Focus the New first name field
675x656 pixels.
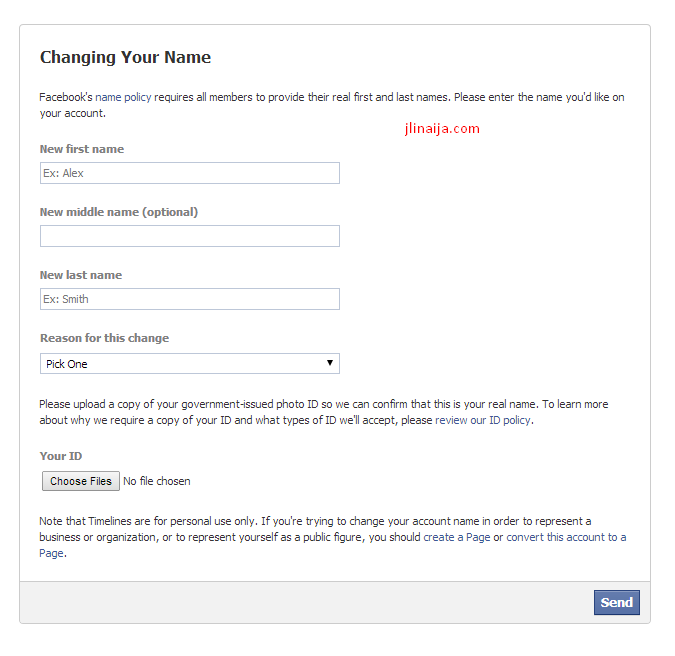click(190, 173)
